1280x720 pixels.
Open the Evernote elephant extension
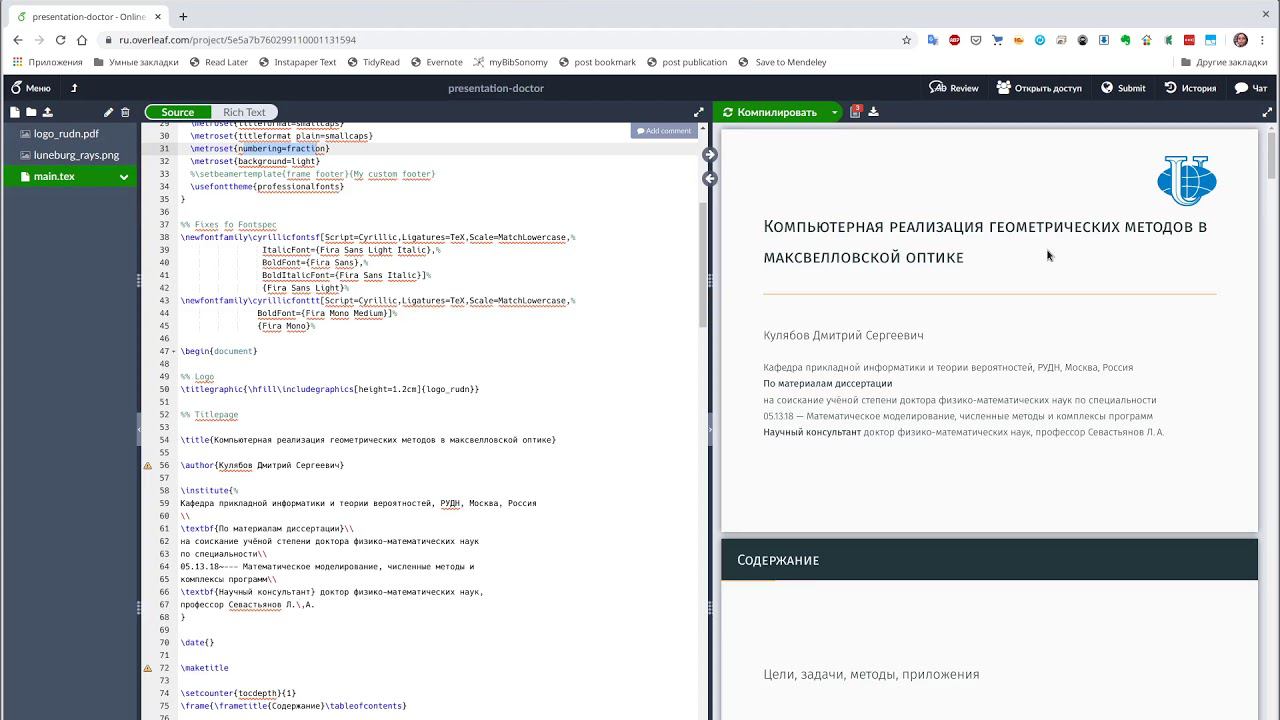(x=1125, y=40)
